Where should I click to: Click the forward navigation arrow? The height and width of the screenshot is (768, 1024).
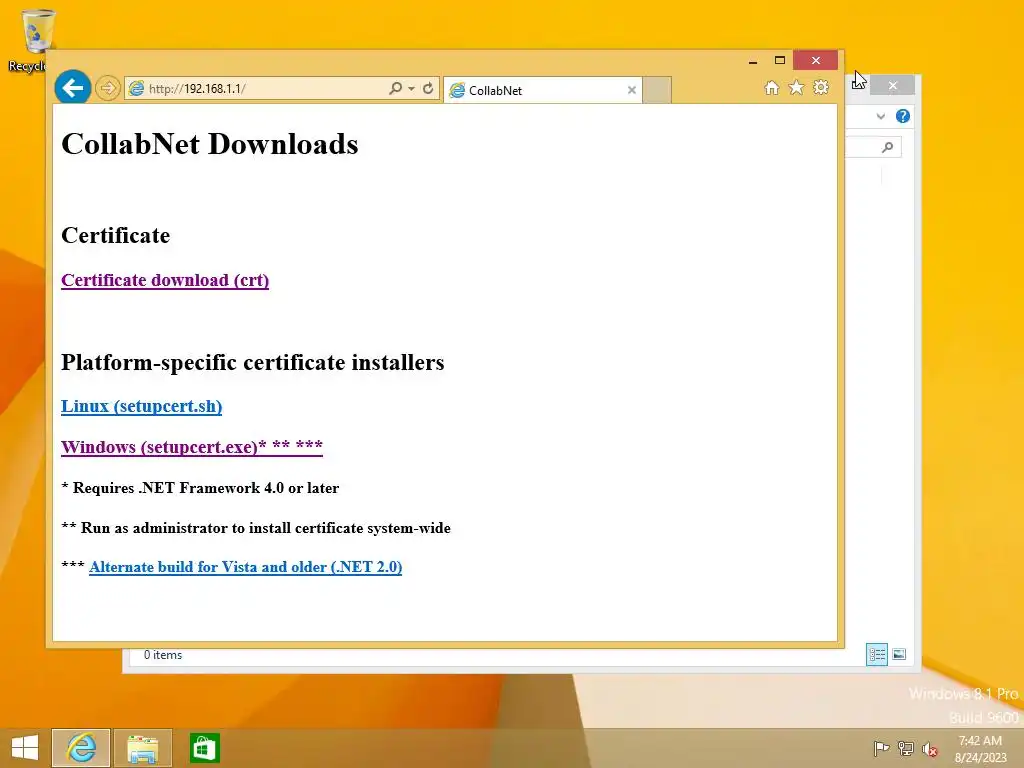pyautogui.click(x=108, y=88)
